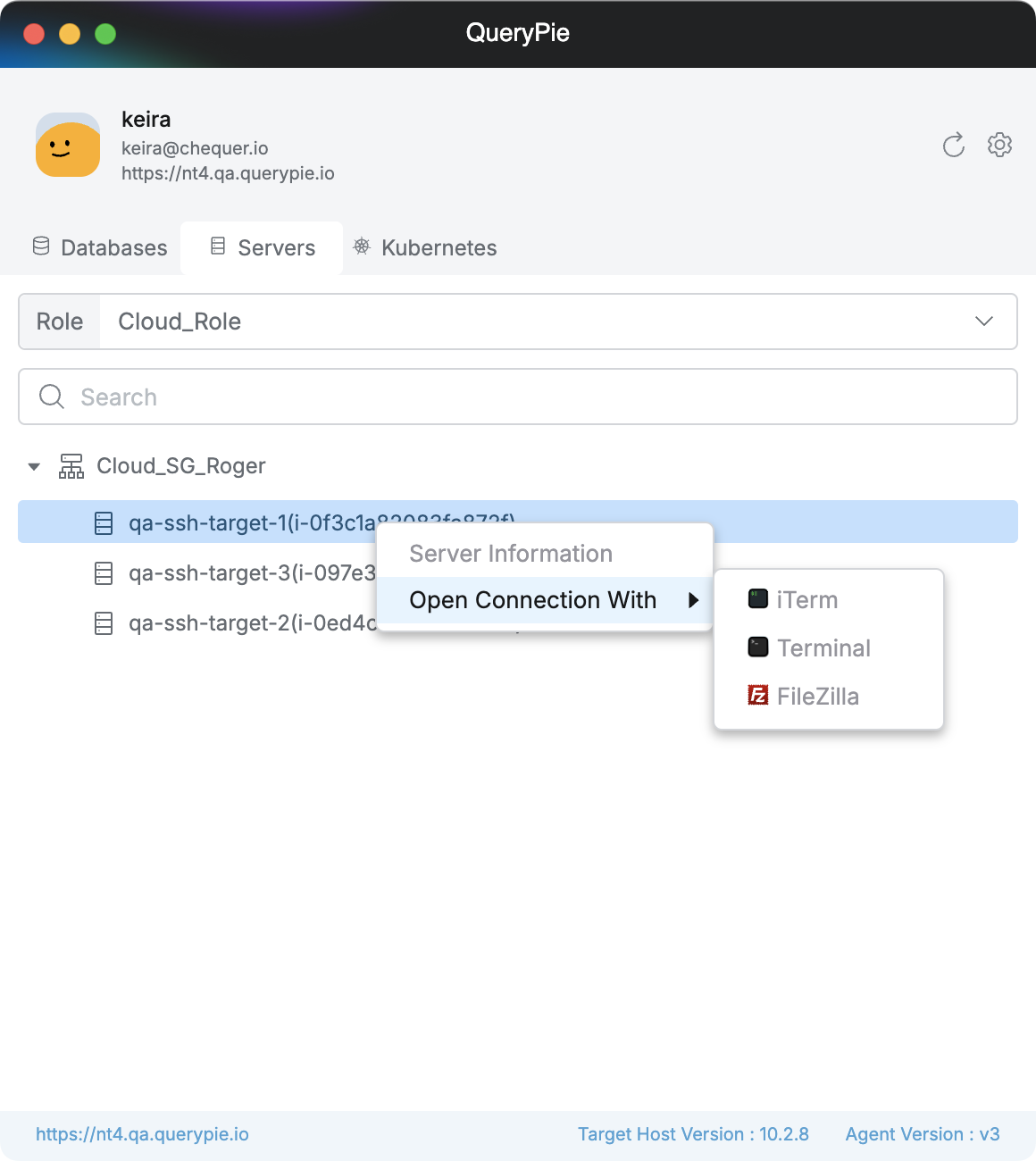Collapse the Cloud_SG_Roger group triangle
This screenshot has width=1036, height=1161.
(34, 466)
